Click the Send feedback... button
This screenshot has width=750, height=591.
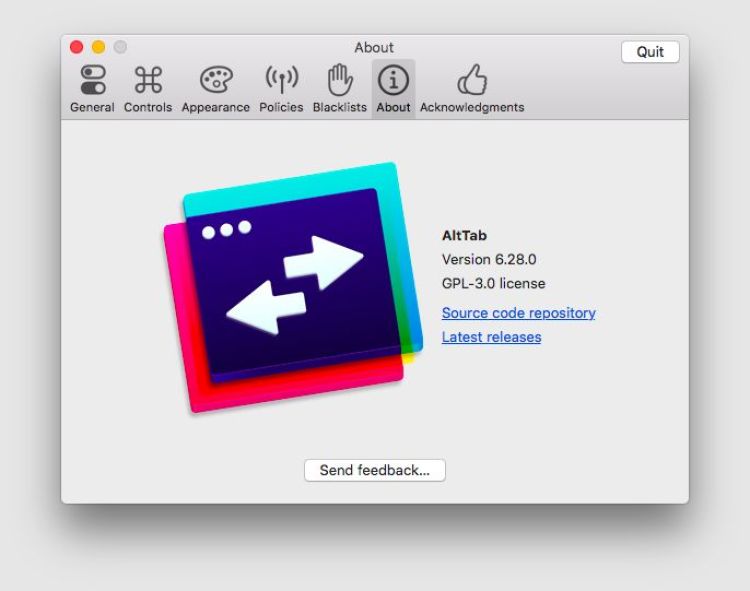(374, 470)
